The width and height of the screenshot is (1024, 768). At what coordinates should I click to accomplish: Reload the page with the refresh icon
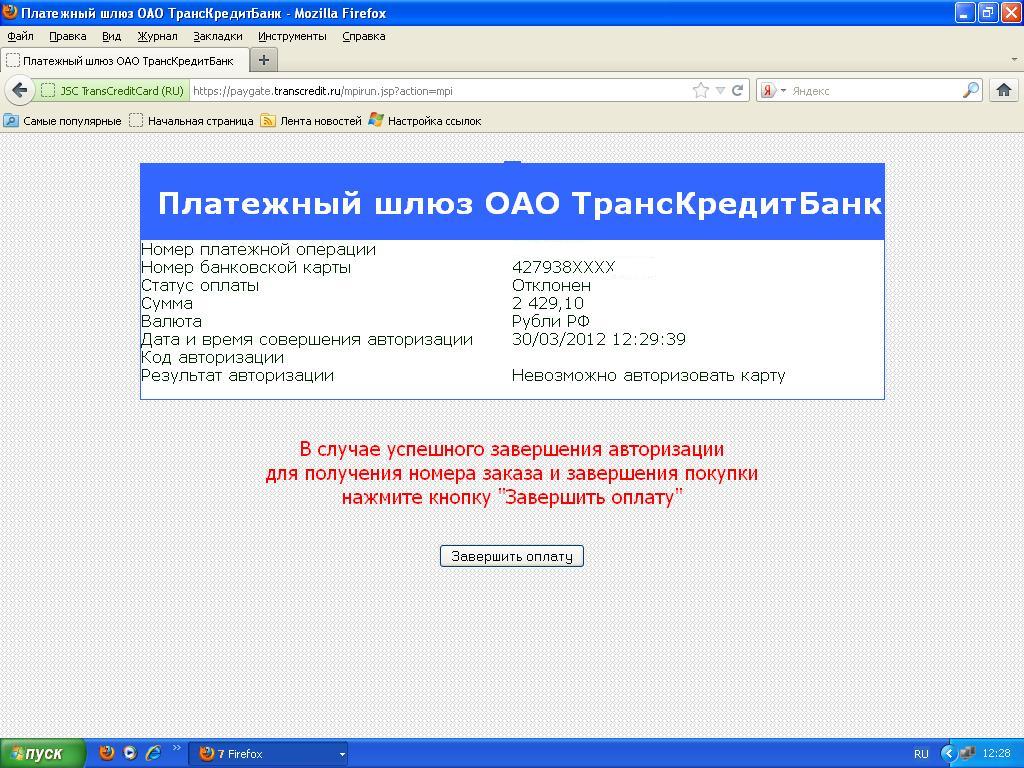pos(738,90)
